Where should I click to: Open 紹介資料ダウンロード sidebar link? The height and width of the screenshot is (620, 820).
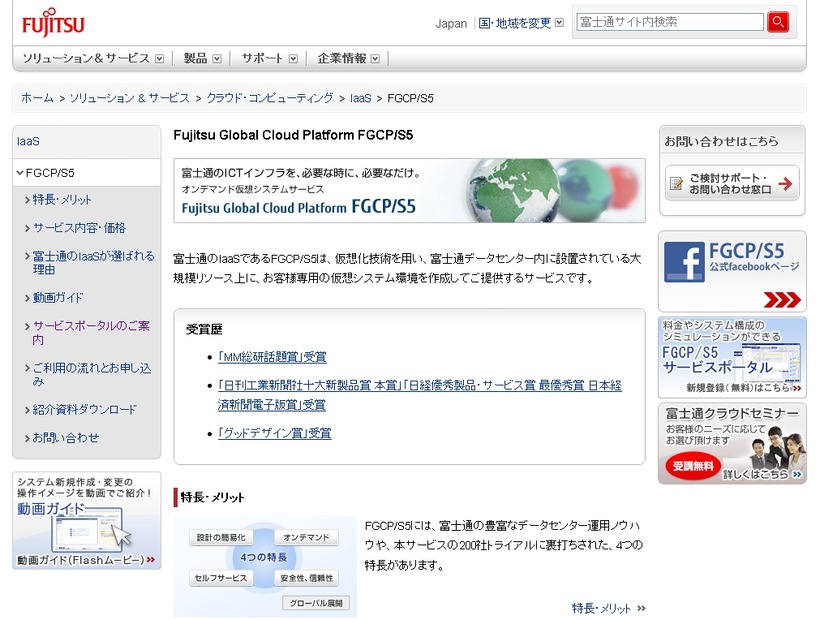click(x=84, y=409)
